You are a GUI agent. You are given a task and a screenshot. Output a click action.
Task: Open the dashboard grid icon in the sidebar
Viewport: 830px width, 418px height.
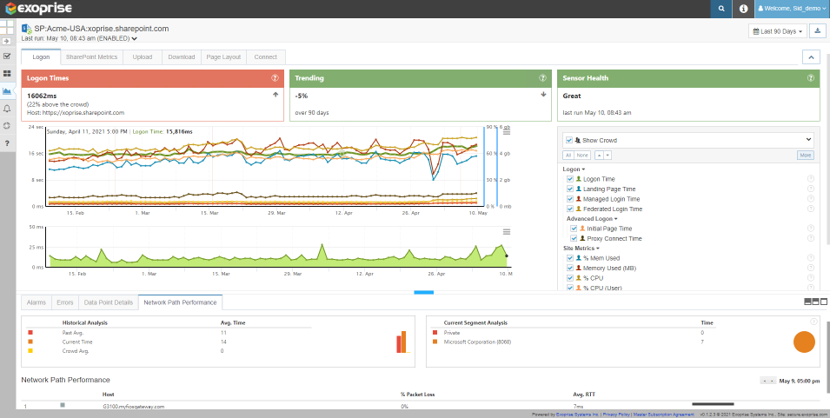[x=7, y=74]
